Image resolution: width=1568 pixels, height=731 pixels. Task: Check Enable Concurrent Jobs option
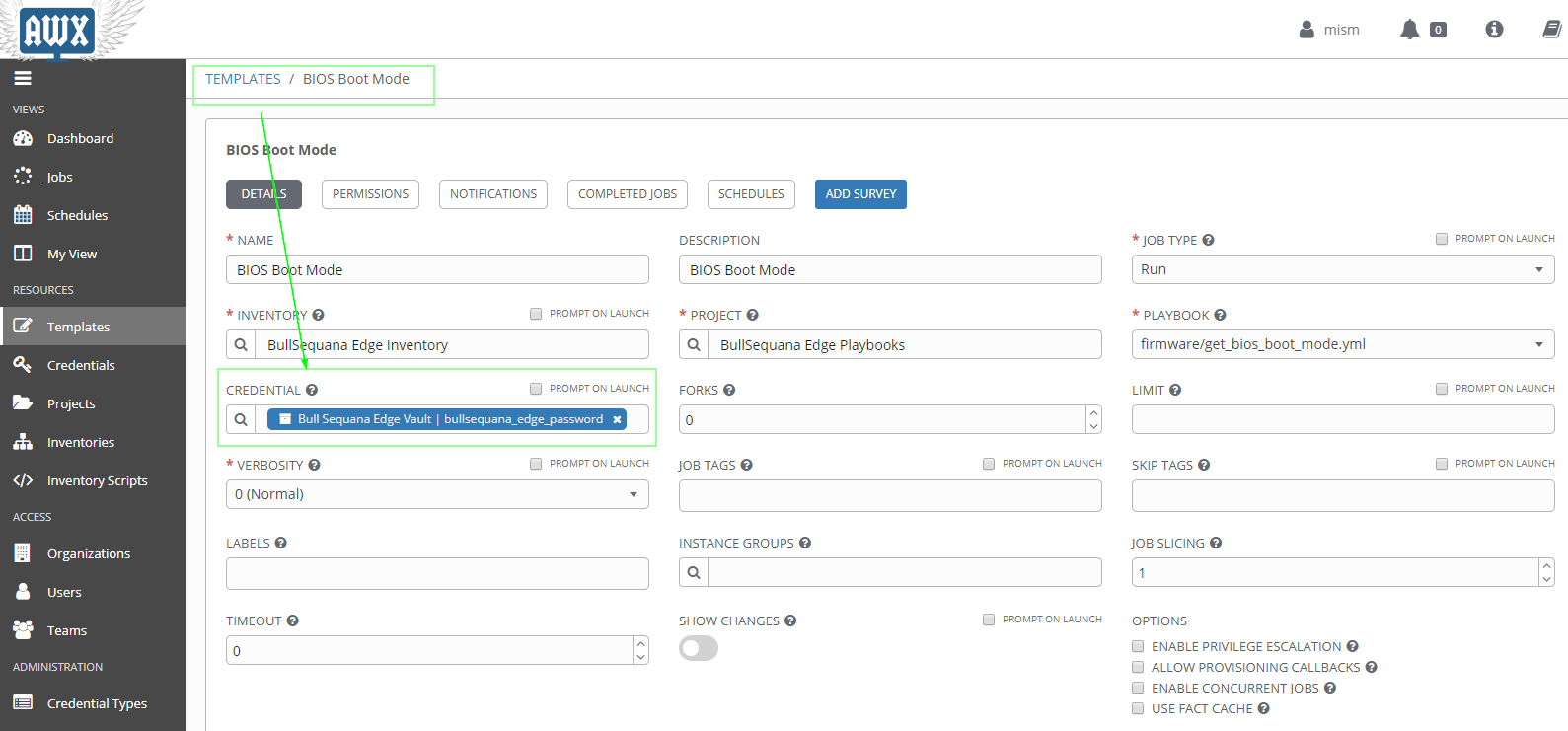pyautogui.click(x=1138, y=688)
